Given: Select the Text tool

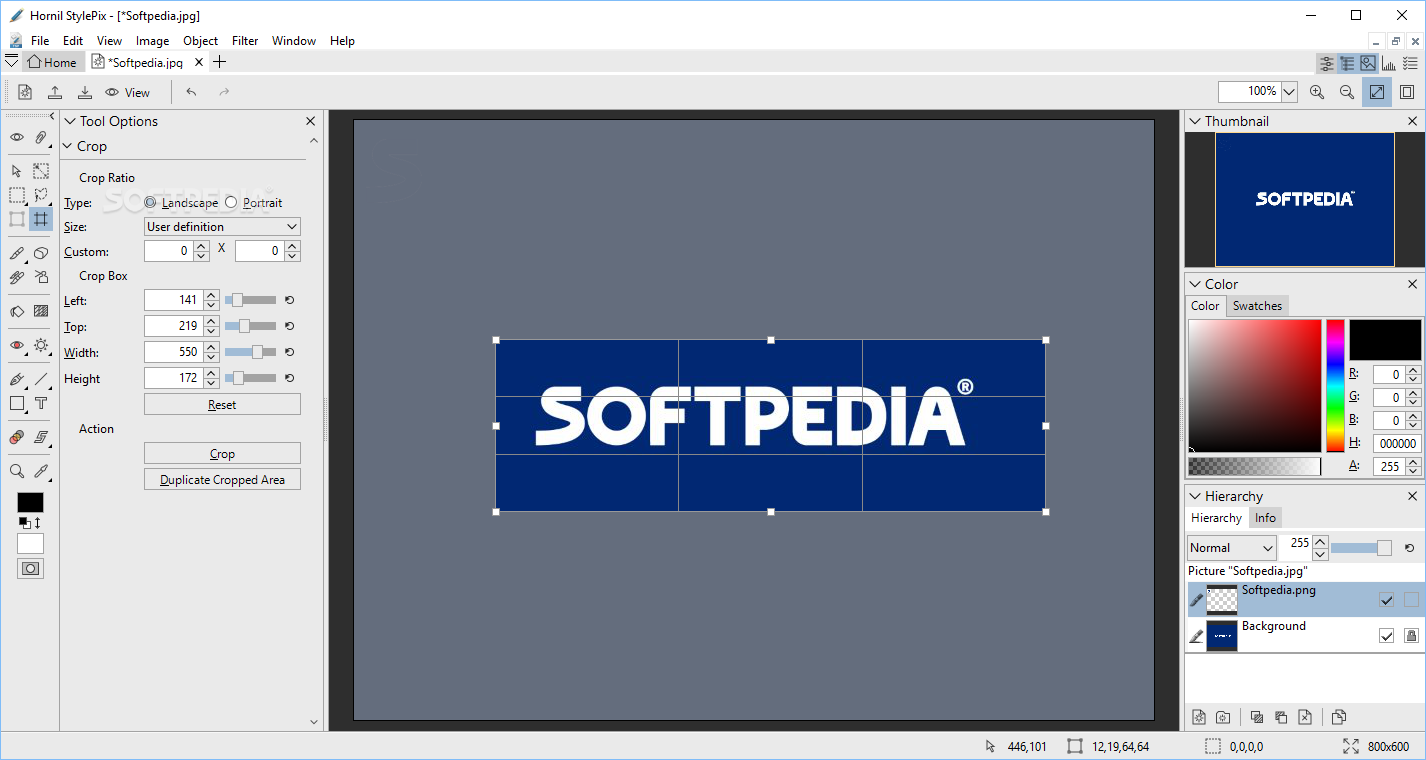Looking at the screenshot, I should click(41, 403).
